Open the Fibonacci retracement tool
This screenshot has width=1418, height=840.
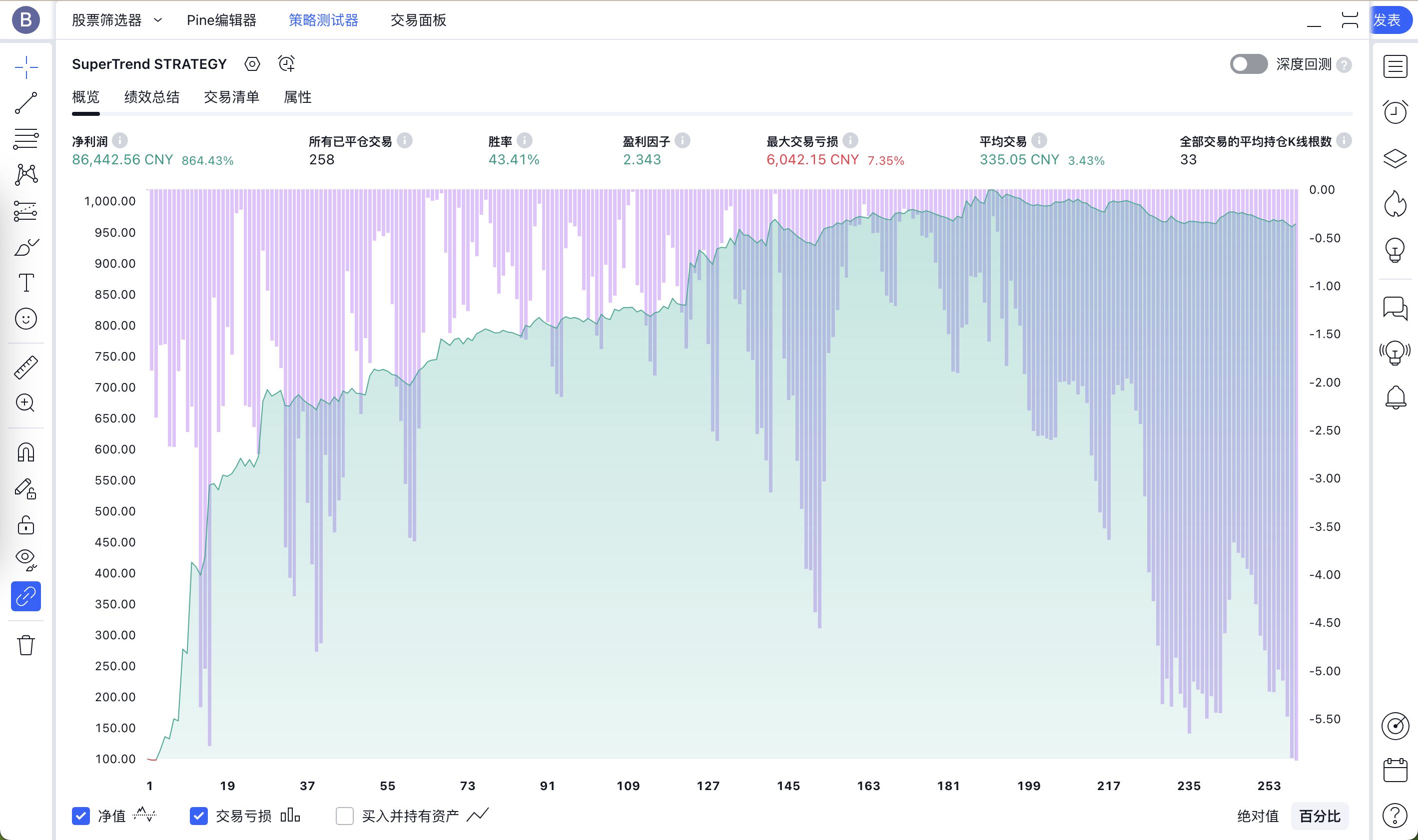point(26,139)
